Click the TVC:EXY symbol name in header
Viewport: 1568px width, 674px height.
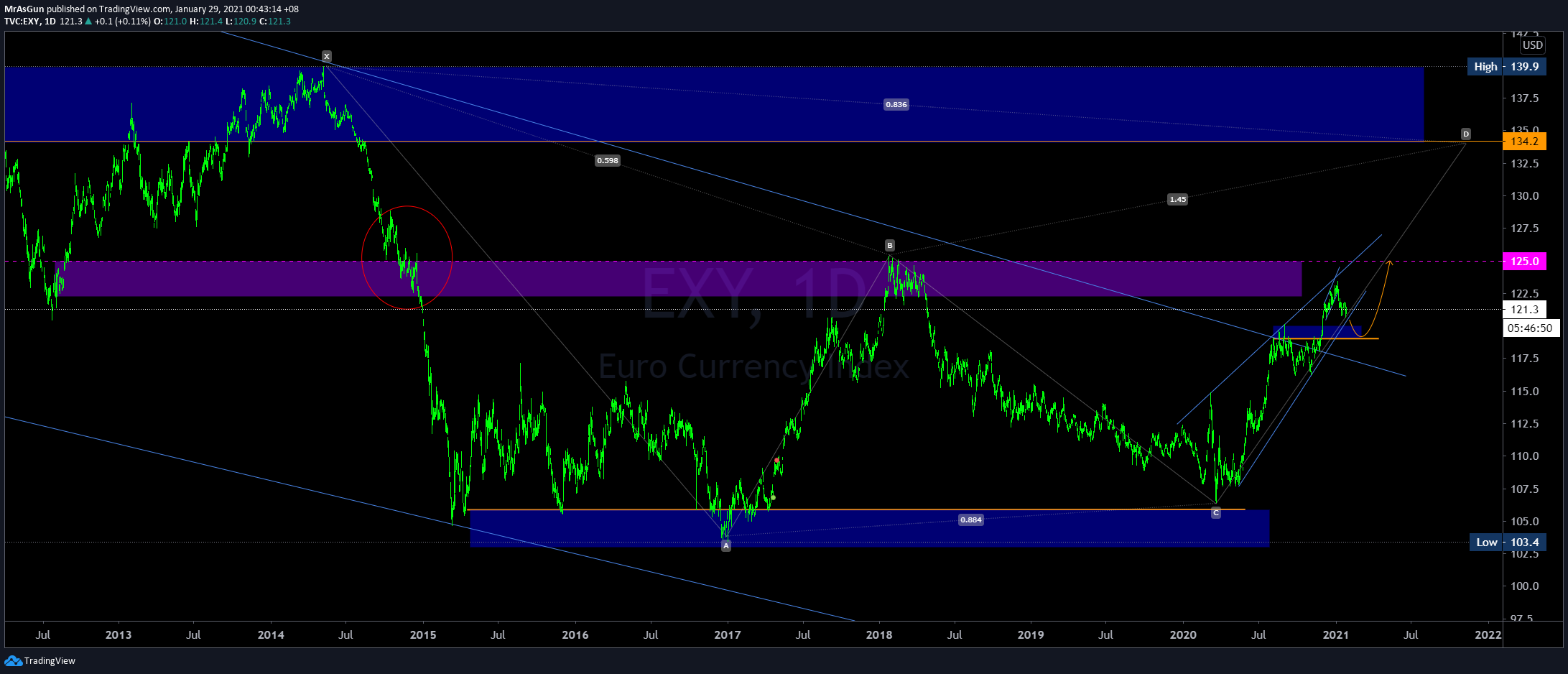pos(22,22)
